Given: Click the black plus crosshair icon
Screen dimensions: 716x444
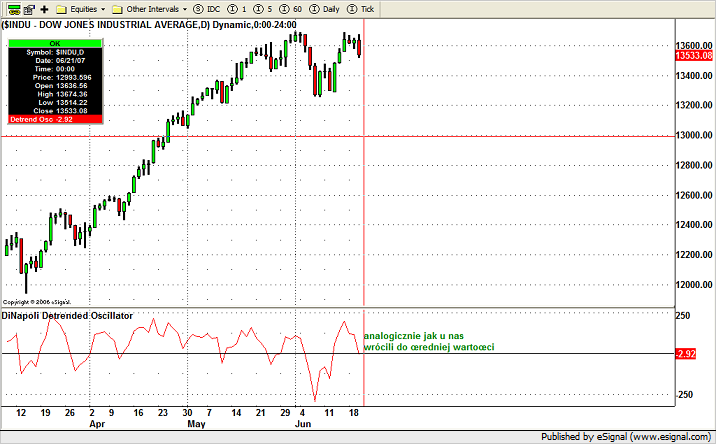Looking at the screenshot, I should pyautogui.click(x=44, y=9).
